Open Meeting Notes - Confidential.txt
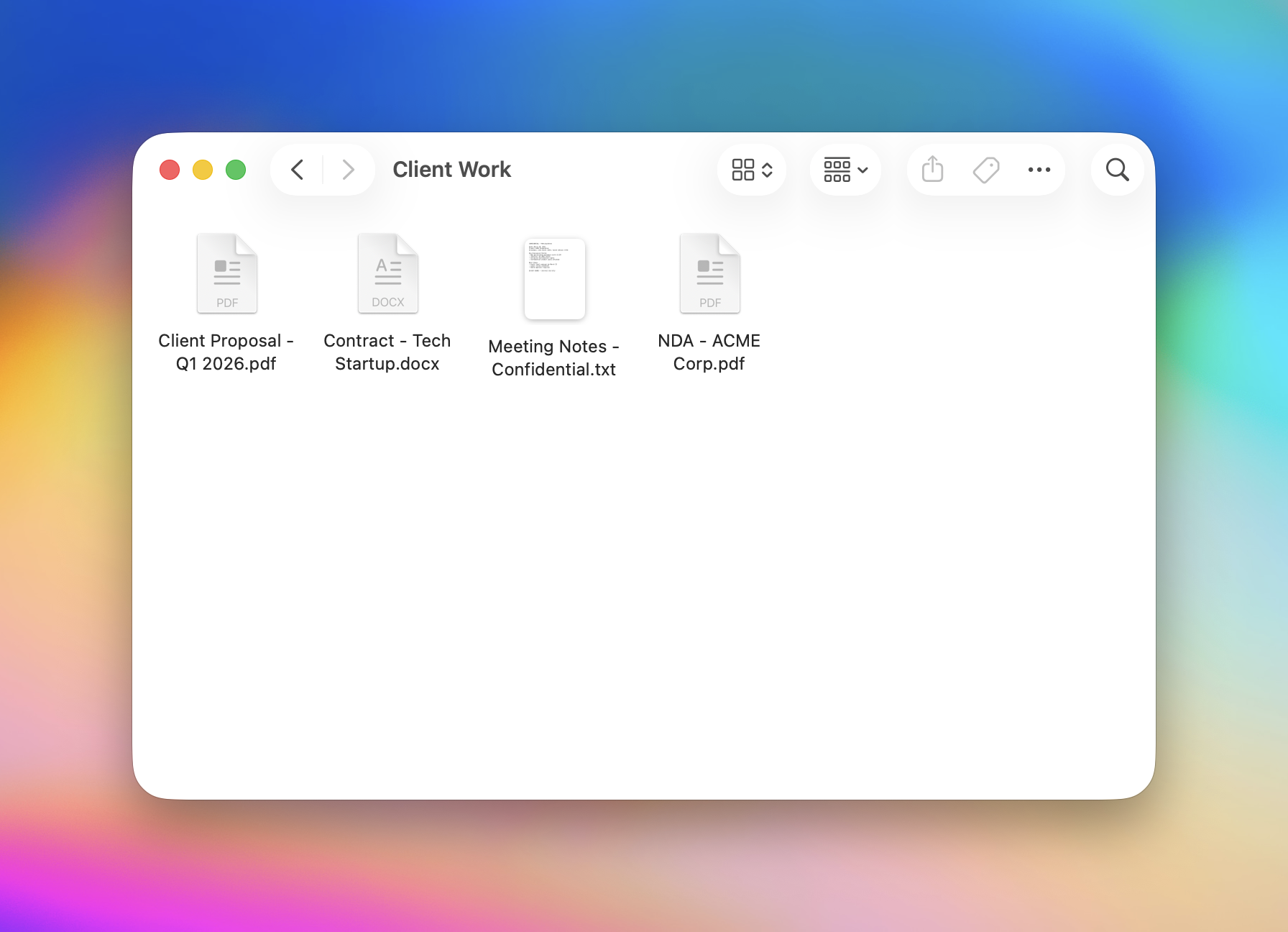Screen dimensions: 1288x932 [x=554, y=279]
